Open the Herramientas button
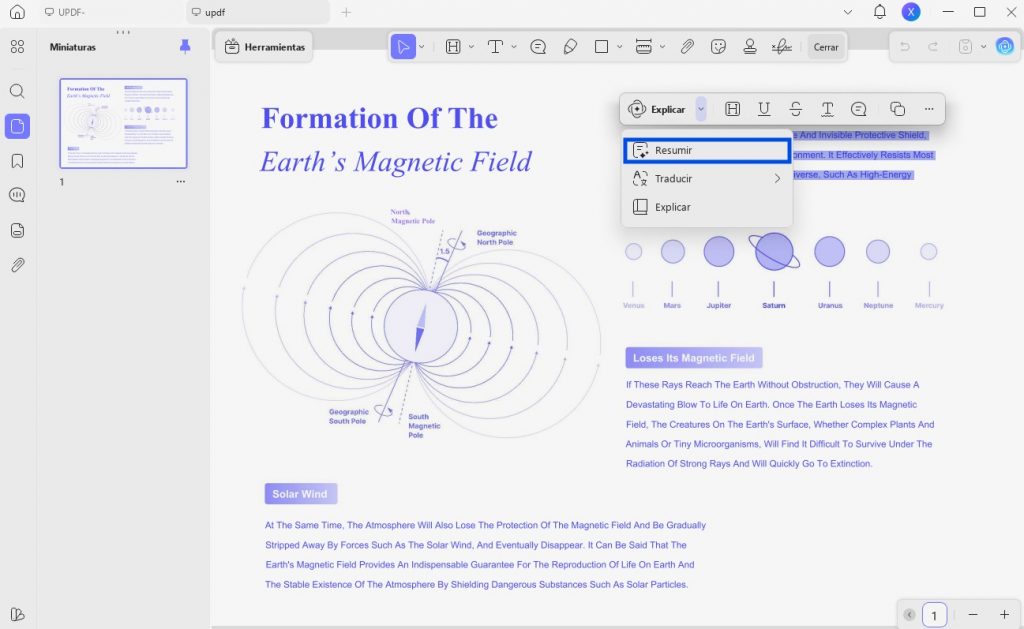1024x629 pixels. coord(264,47)
